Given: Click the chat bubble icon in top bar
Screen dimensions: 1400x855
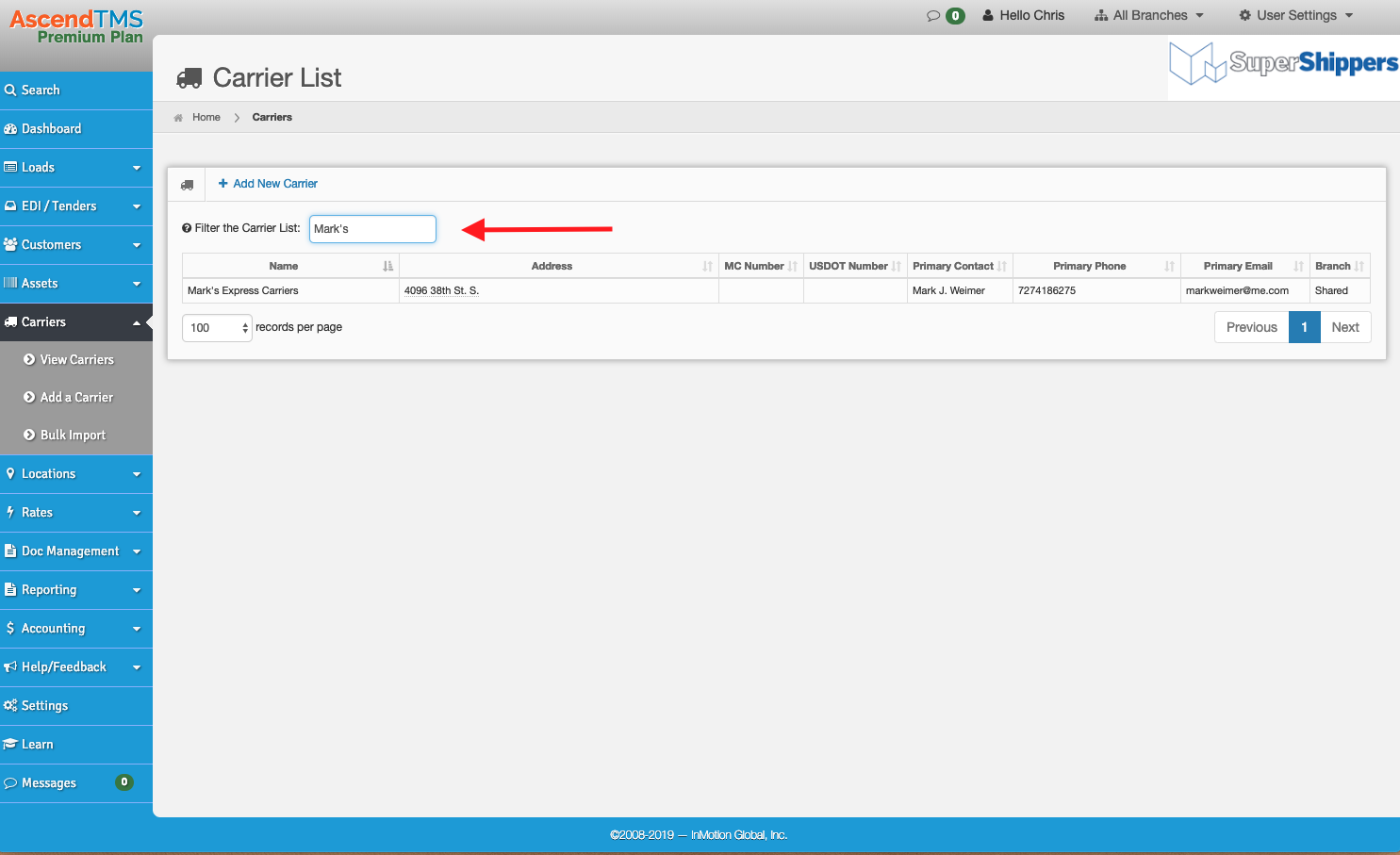Looking at the screenshot, I should [x=933, y=15].
